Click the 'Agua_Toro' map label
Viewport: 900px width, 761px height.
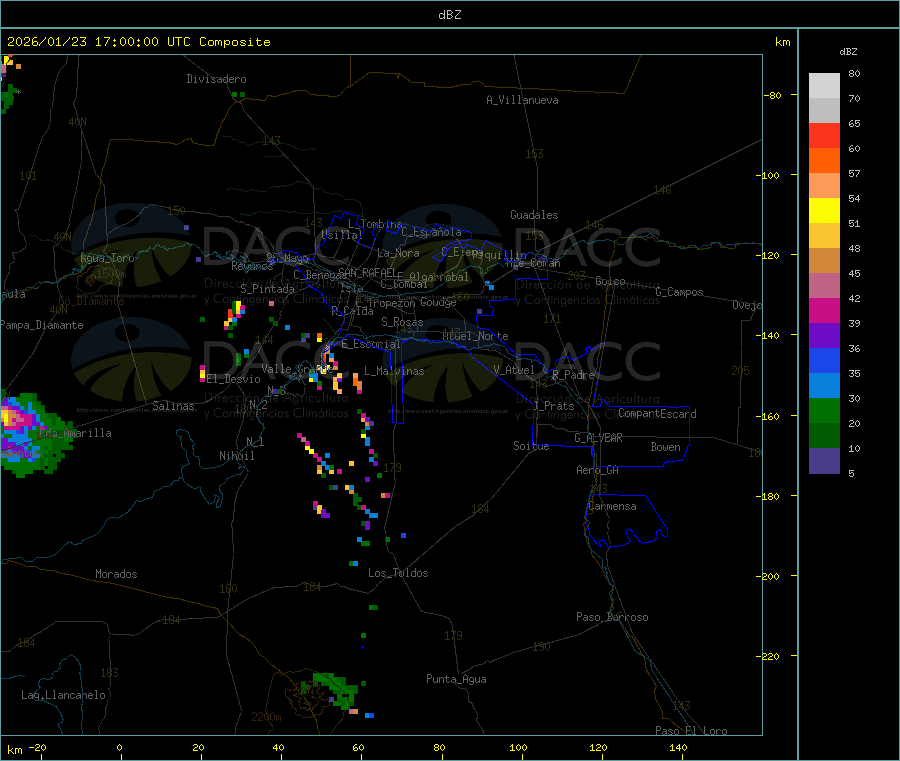107,258
